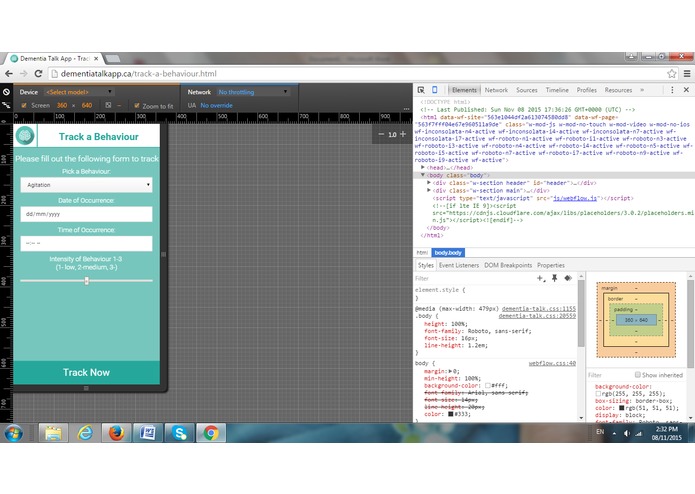Click the #333 color swatch
695x494 pixels.
tap(450, 414)
